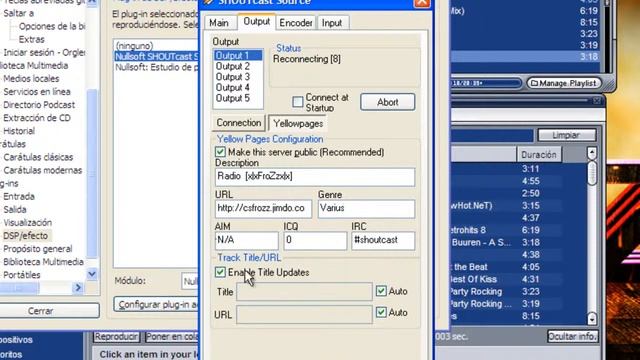Select Output 2 in the output list
The width and height of the screenshot is (640, 360).
(x=238, y=66)
